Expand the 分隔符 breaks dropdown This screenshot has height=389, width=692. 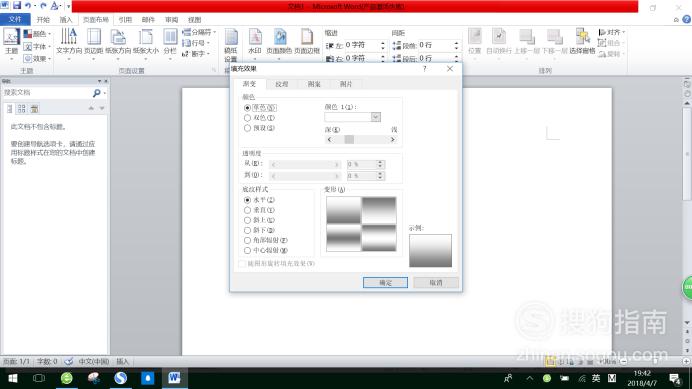[199, 32]
